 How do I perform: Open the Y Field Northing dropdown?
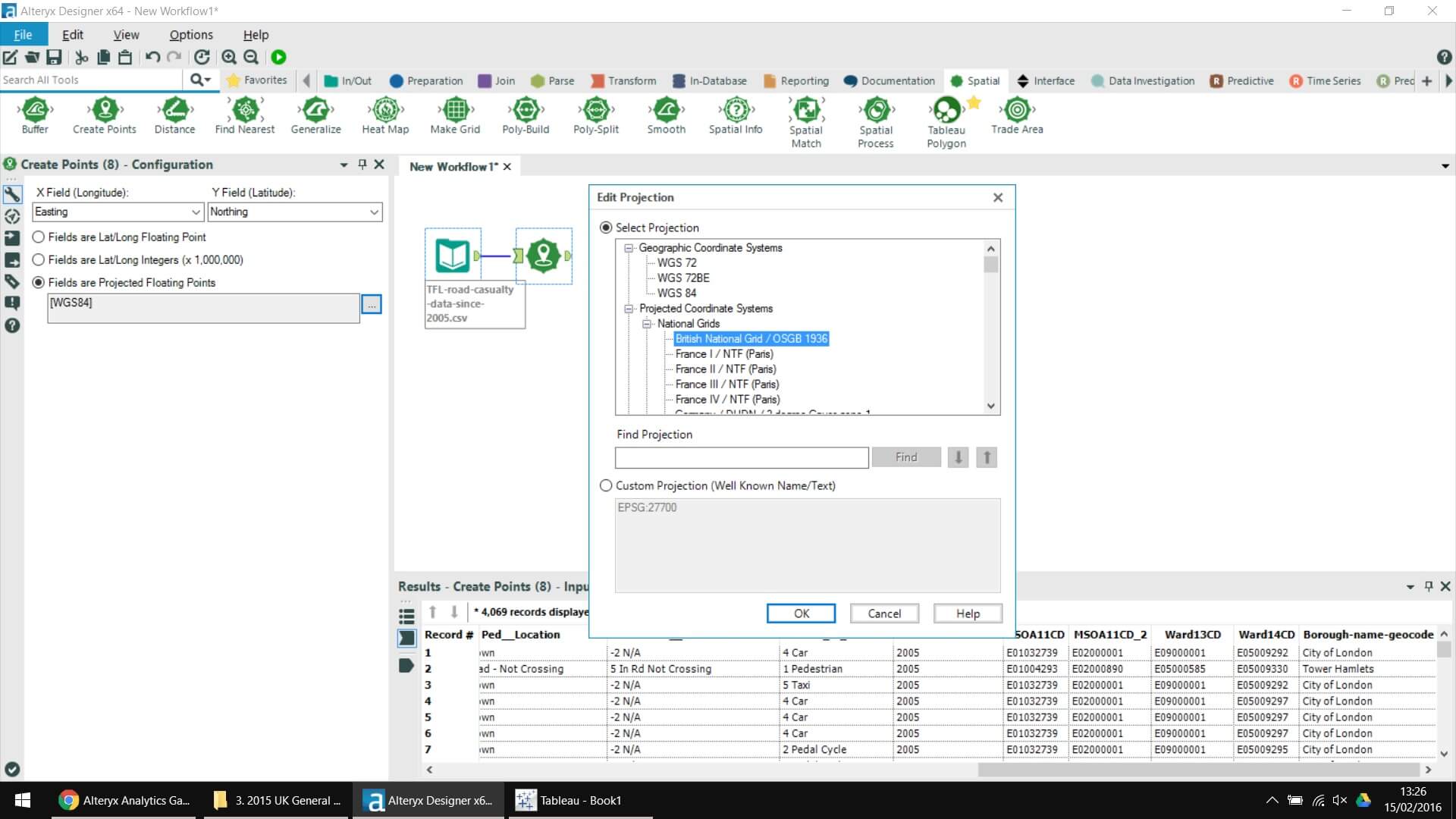click(x=374, y=212)
